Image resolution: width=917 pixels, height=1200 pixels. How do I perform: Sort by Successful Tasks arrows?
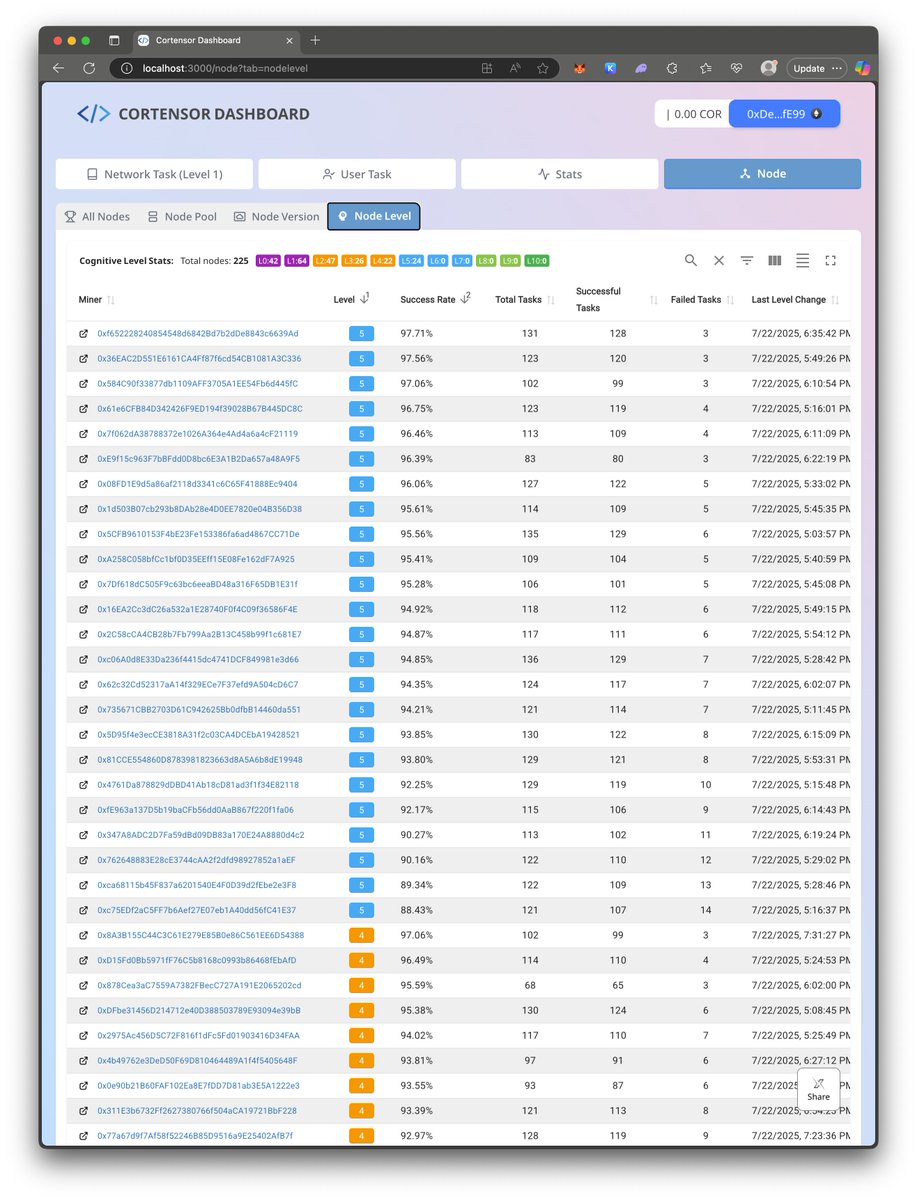coord(654,300)
